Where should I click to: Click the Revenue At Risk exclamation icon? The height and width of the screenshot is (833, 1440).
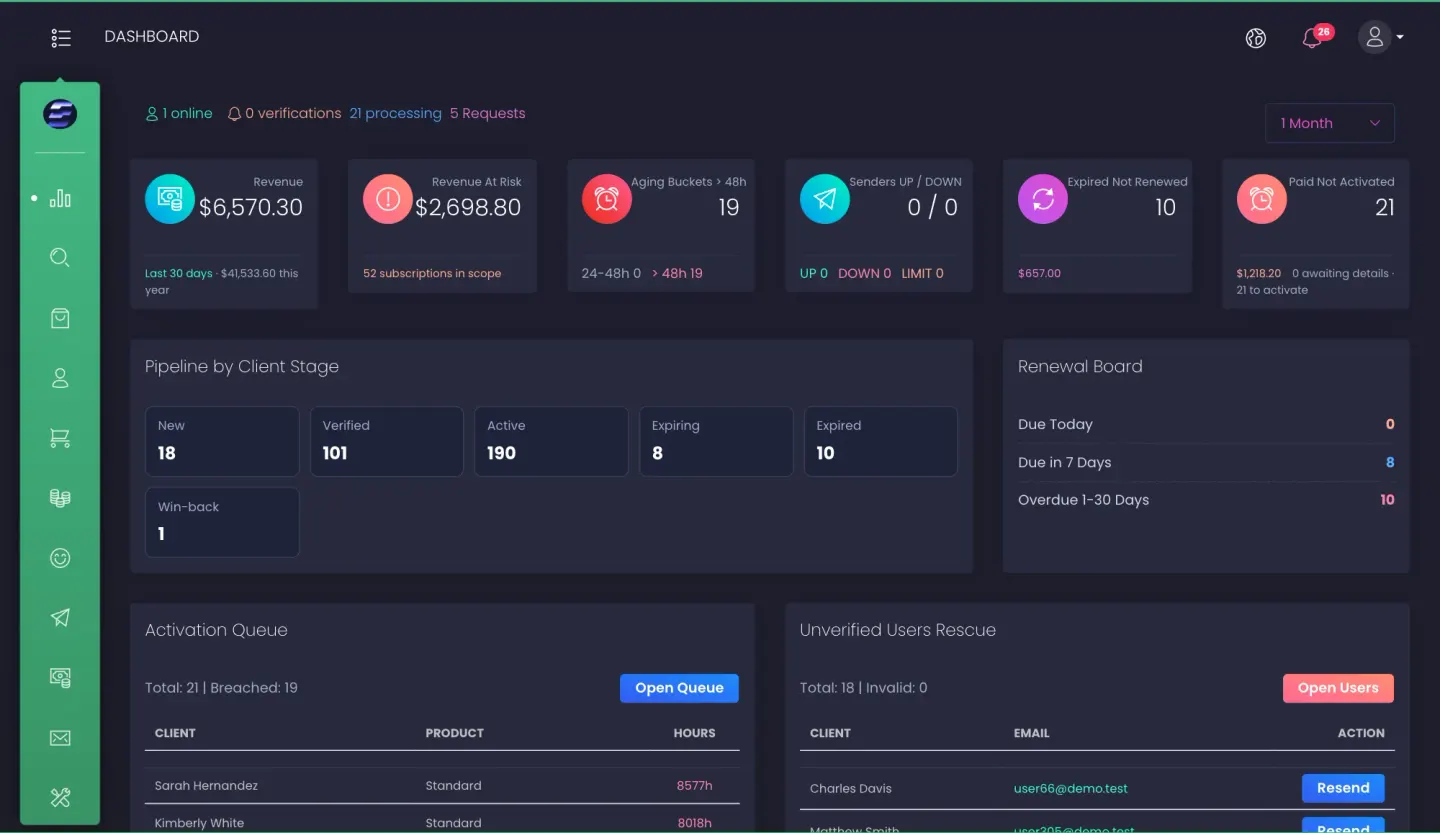(x=388, y=199)
